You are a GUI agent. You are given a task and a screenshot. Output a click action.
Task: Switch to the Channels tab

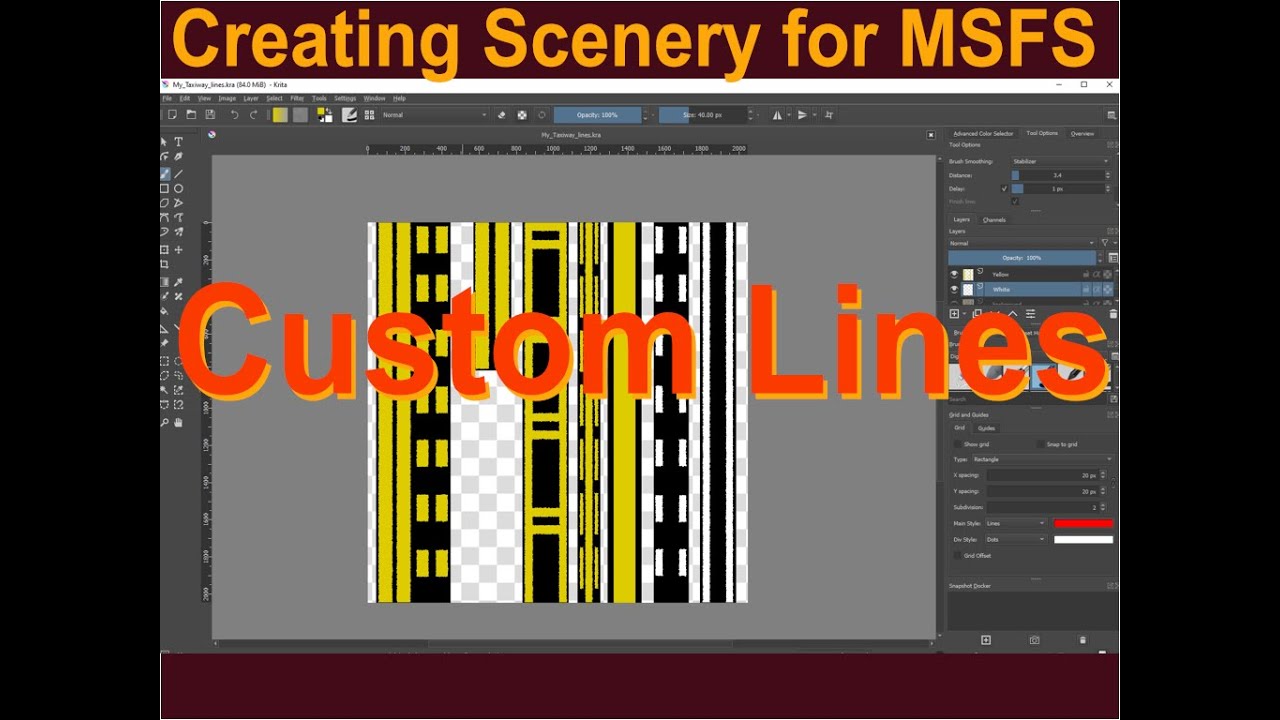tap(994, 220)
